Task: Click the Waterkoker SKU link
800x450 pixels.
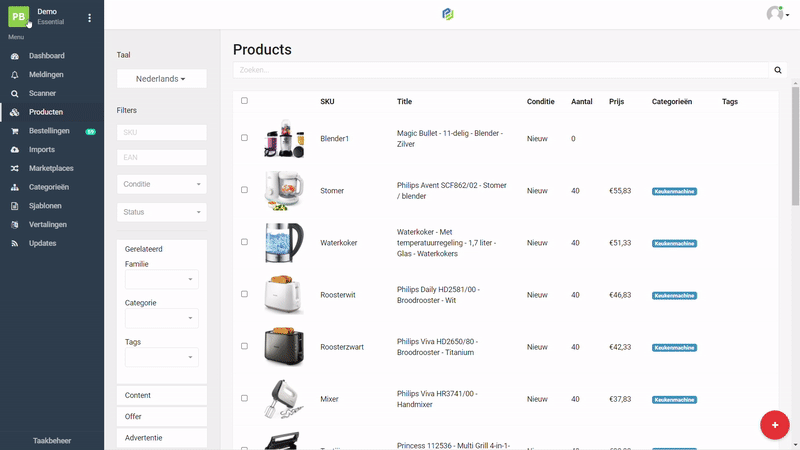Action: pyautogui.click(x=339, y=243)
